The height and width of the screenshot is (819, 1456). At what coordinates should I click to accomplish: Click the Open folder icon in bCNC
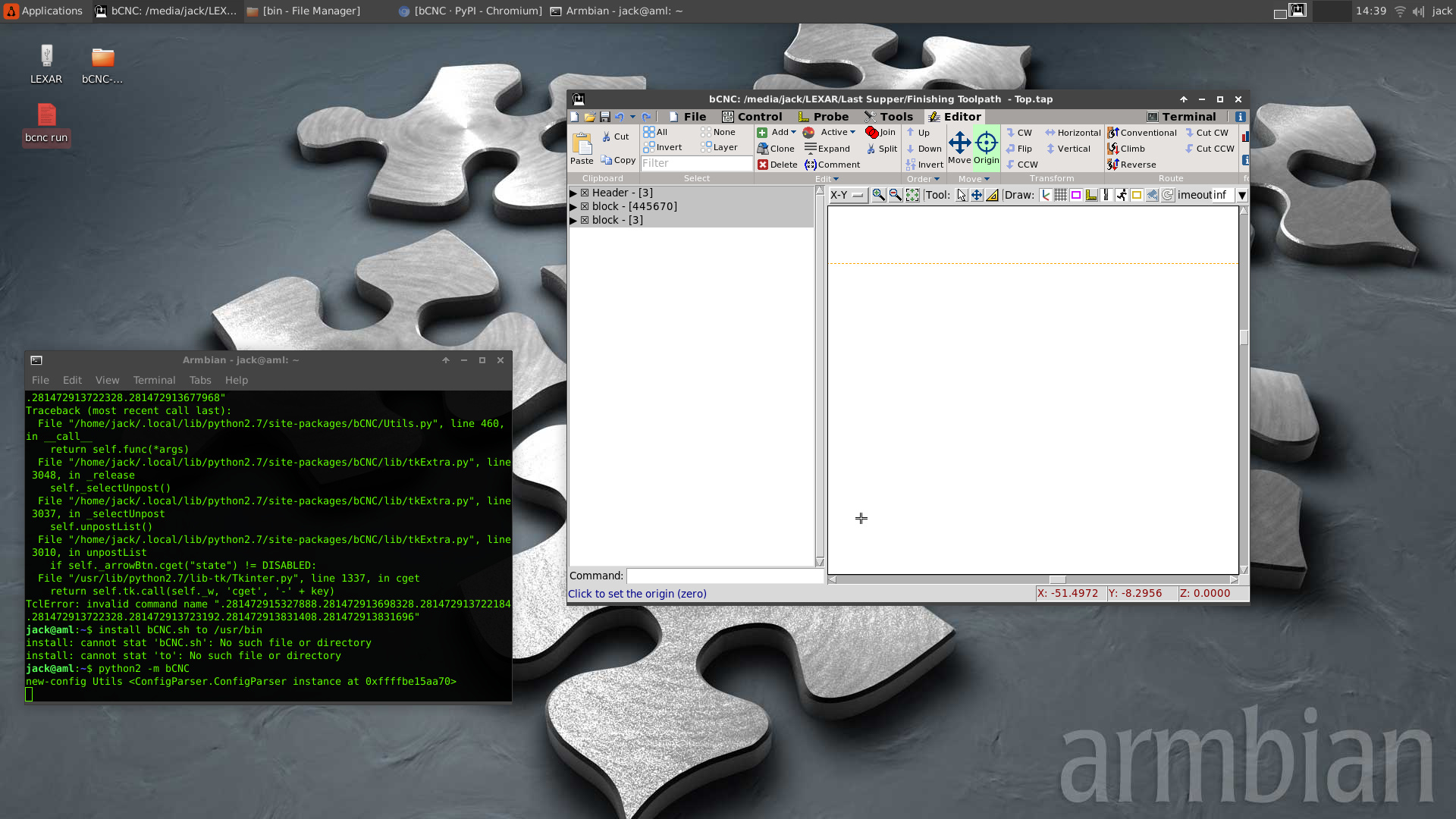pyautogui.click(x=590, y=117)
